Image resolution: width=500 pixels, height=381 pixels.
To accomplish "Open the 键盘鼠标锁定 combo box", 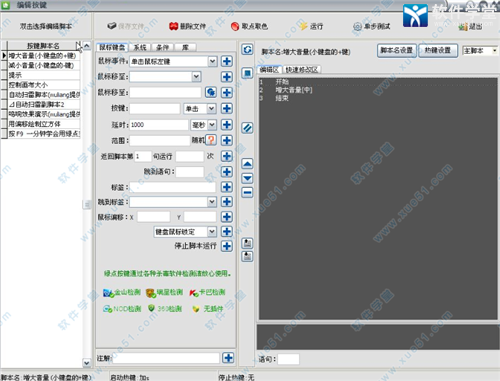I will coord(212,231).
